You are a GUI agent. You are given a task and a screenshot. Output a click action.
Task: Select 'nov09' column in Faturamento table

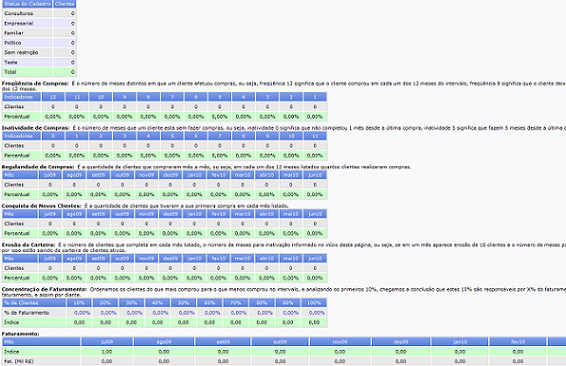coord(340,341)
